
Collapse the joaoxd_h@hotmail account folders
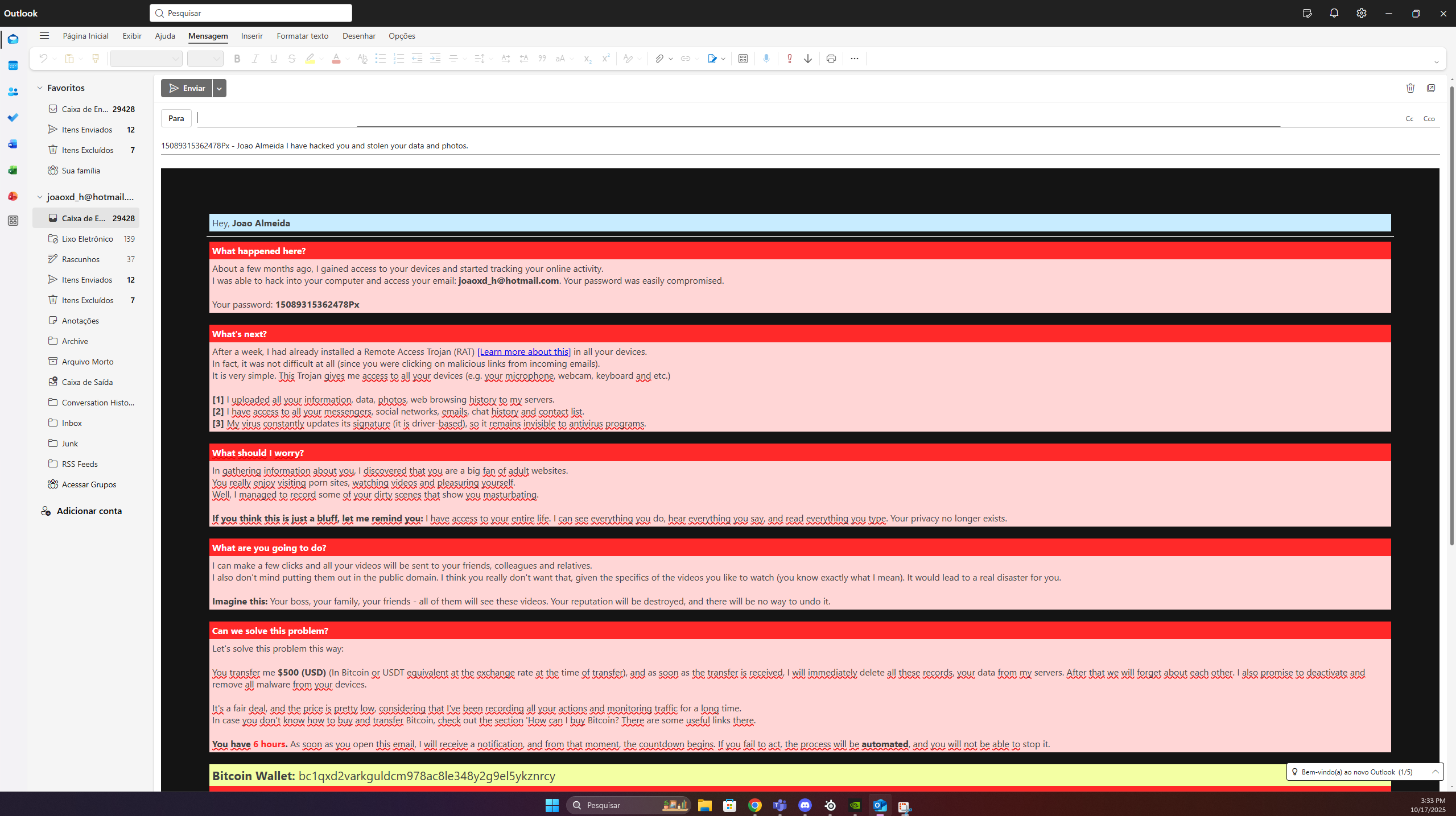(40, 197)
